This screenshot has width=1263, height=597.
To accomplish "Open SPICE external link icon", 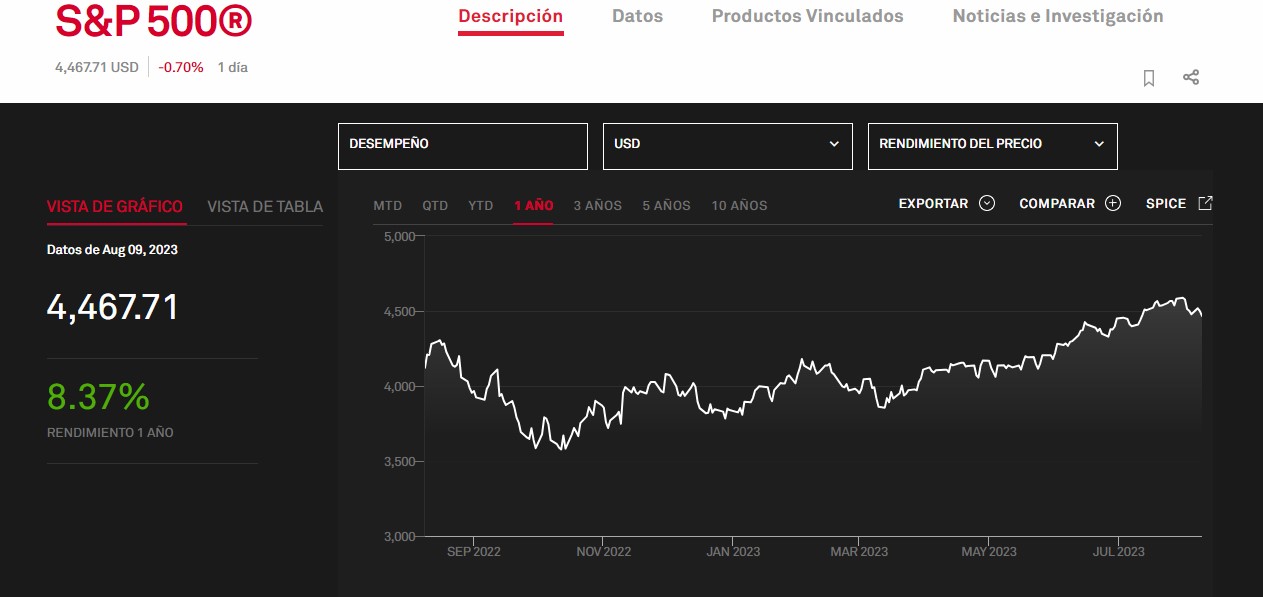I will click(1205, 203).
